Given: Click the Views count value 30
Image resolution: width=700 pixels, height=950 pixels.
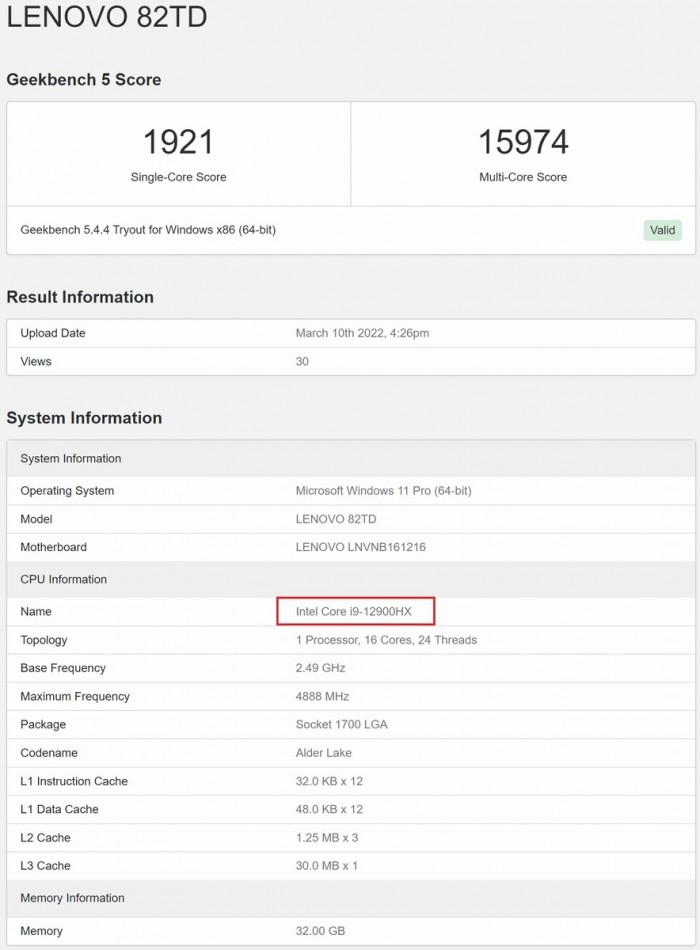Looking at the screenshot, I should pyautogui.click(x=302, y=361).
